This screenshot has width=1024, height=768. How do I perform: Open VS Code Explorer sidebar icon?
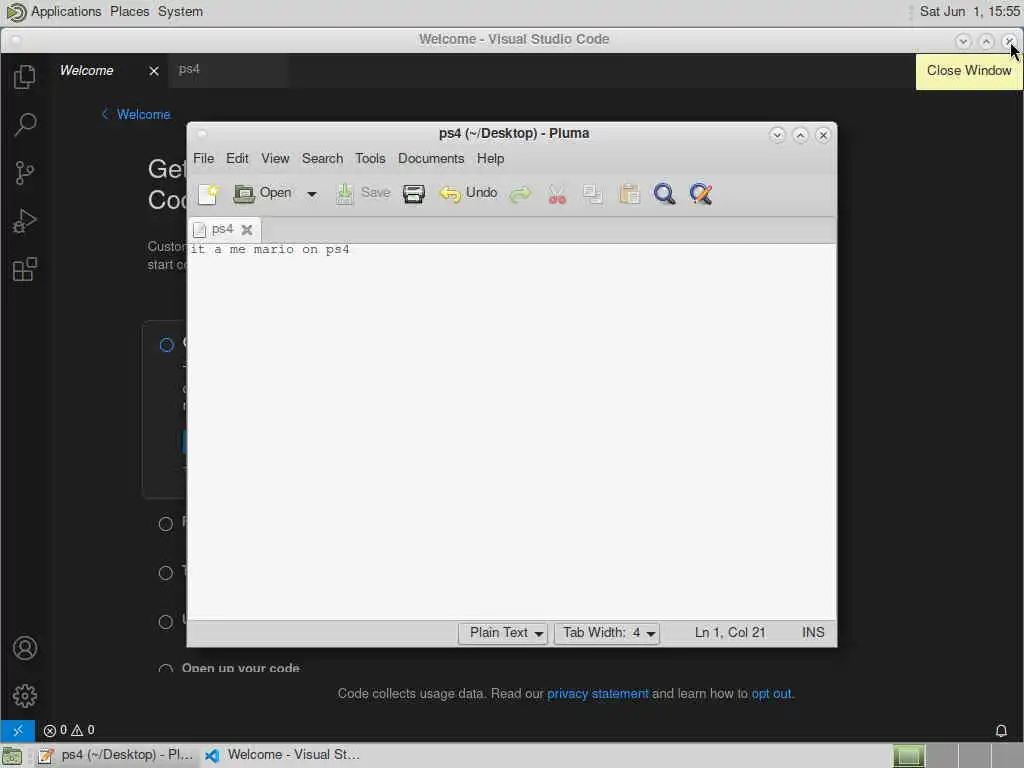(x=24, y=76)
